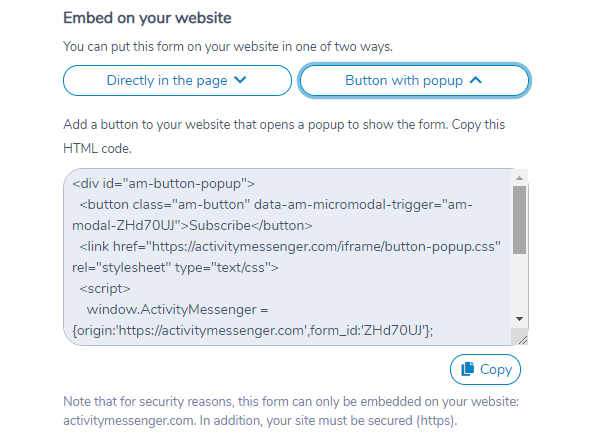Click the empty scrollbar track below the thumb
600x434 pixels.
tap(519, 283)
